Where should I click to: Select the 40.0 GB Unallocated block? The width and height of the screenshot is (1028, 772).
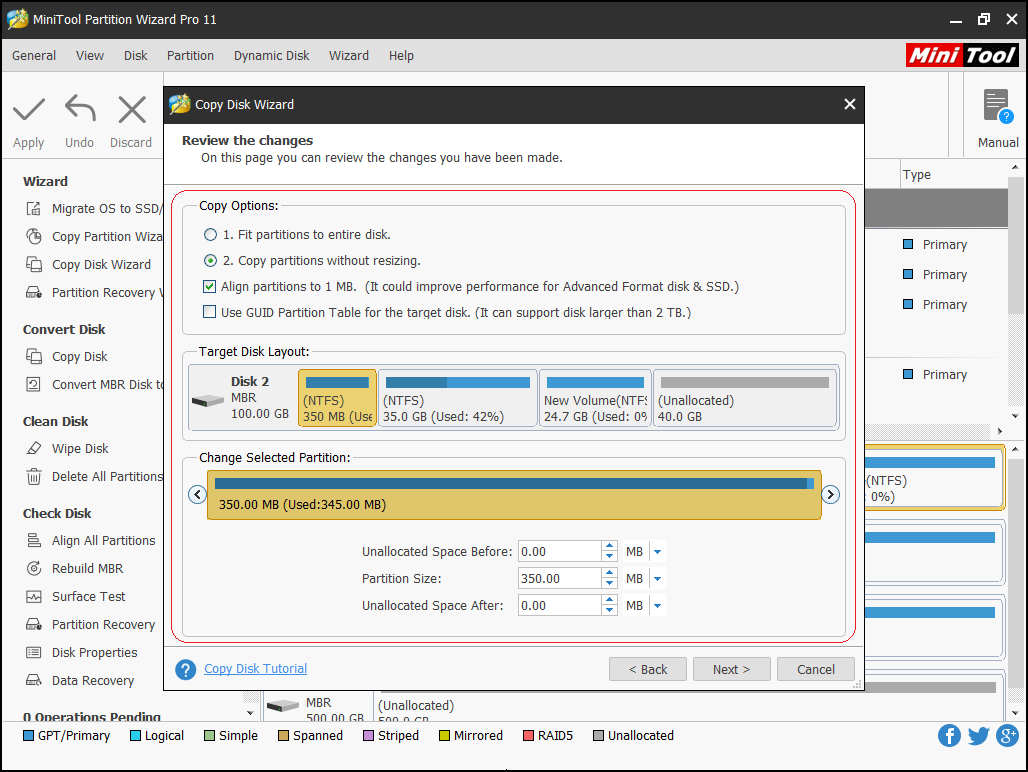[x=745, y=398]
